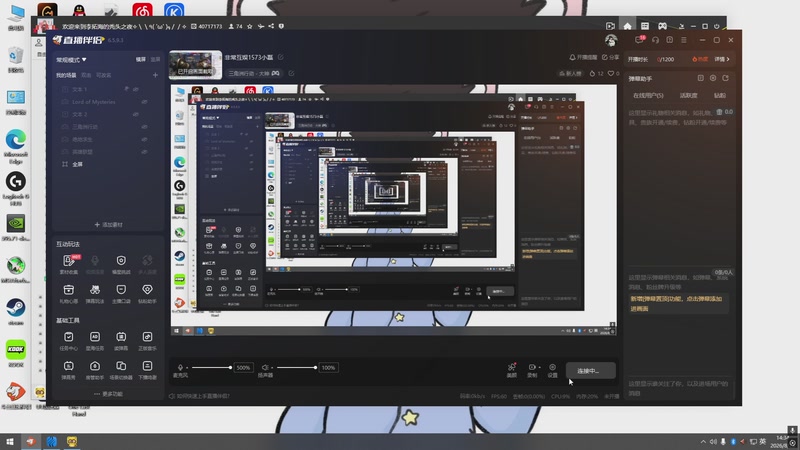Open 场景切换器 scene switcher
The width and height of the screenshot is (800, 450).
(121, 370)
